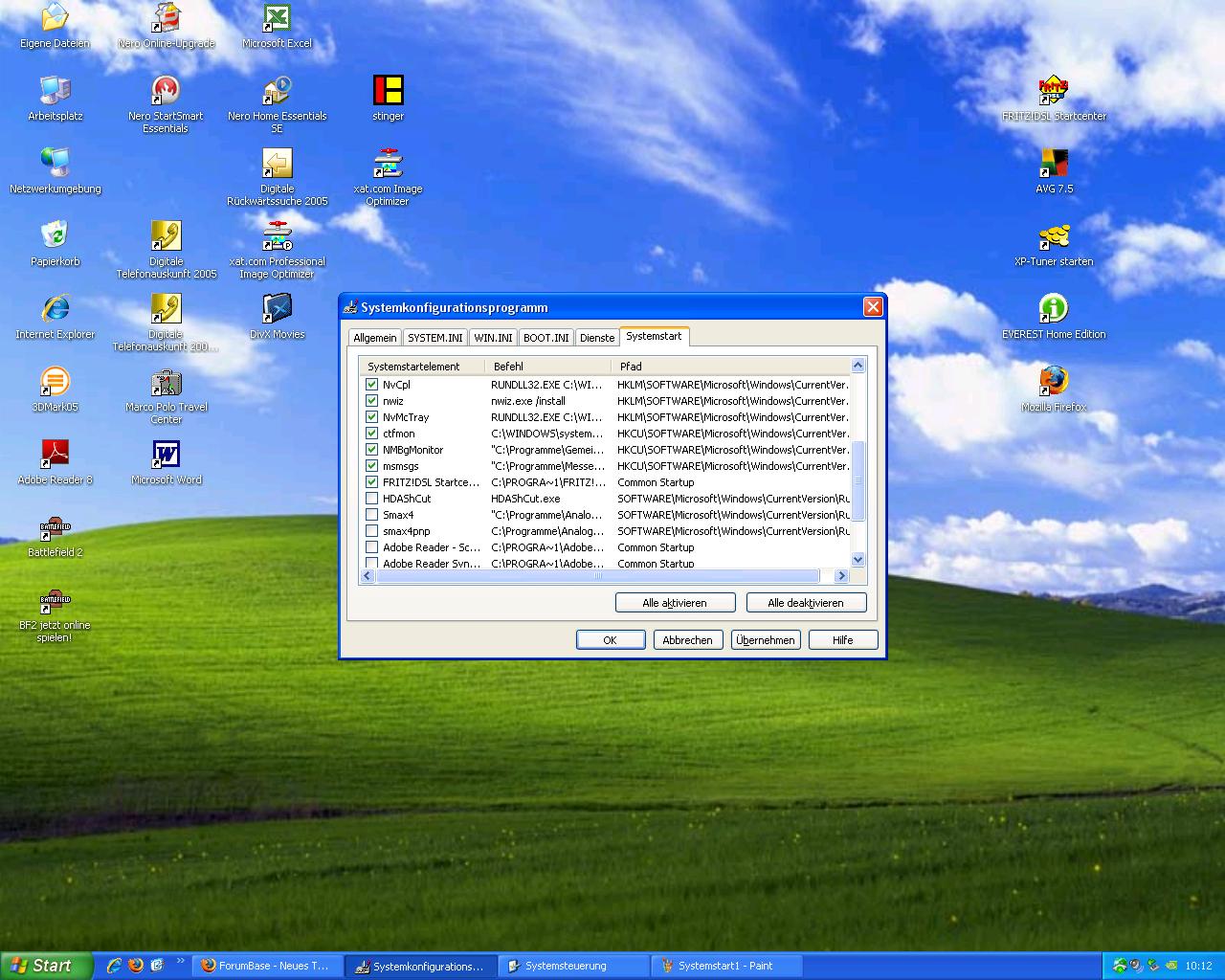Image resolution: width=1225 pixels, height=980 pixels.
Task: Open the Windows Start menu
Action: click(x=48, y=966)
